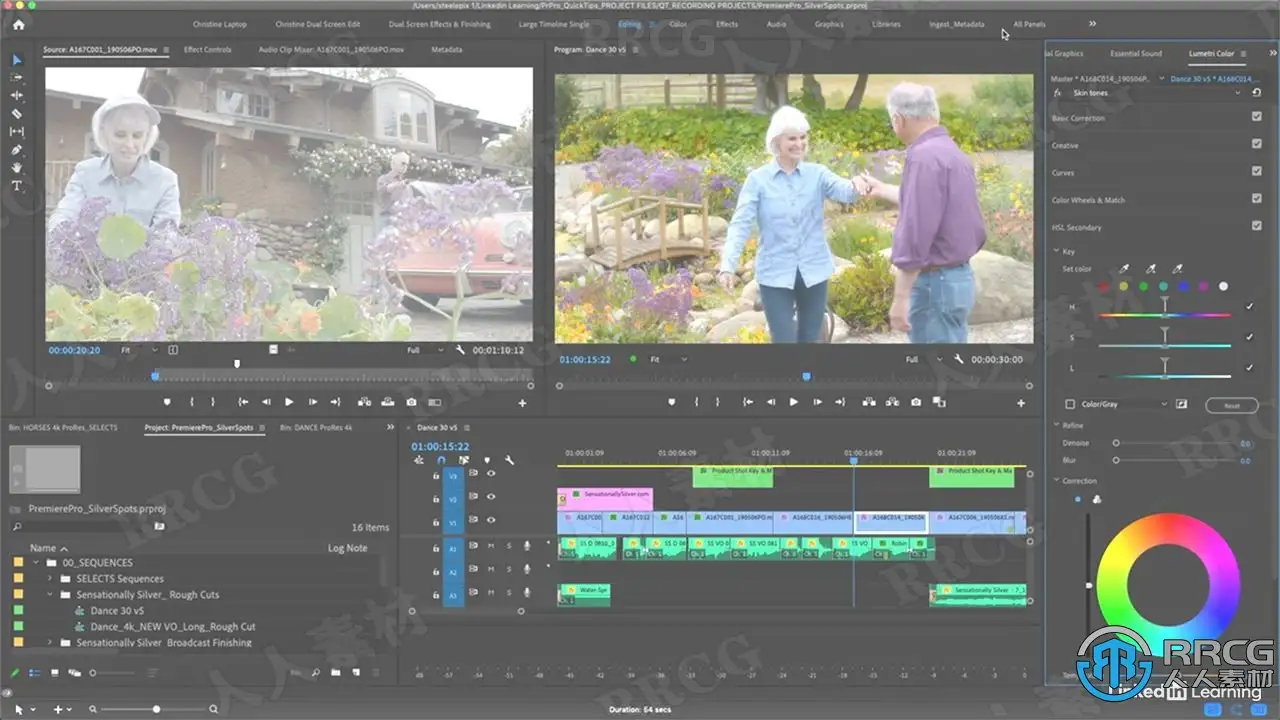The image size is (1280, 720).
Task: Pick the first Set color eyedropper
Action: tap(1124, 269)
